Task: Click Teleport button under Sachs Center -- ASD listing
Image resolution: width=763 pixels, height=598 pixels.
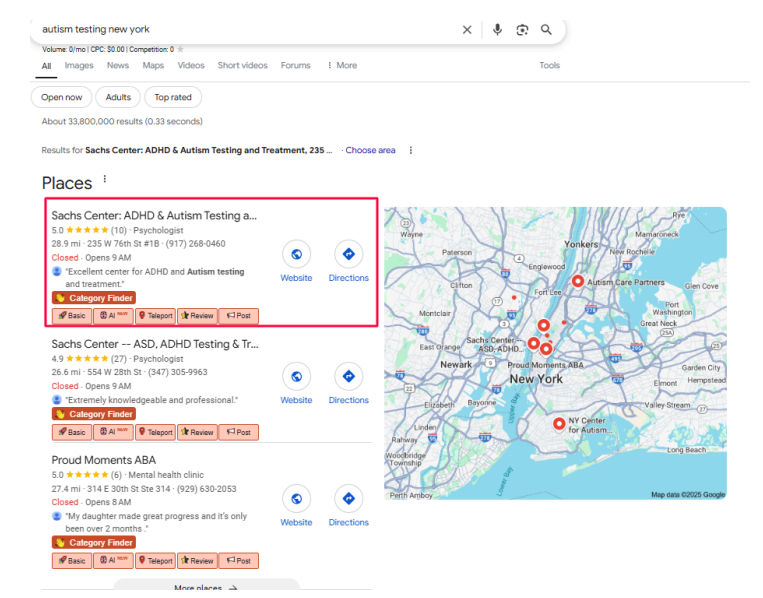Action: tap(156, 432)
